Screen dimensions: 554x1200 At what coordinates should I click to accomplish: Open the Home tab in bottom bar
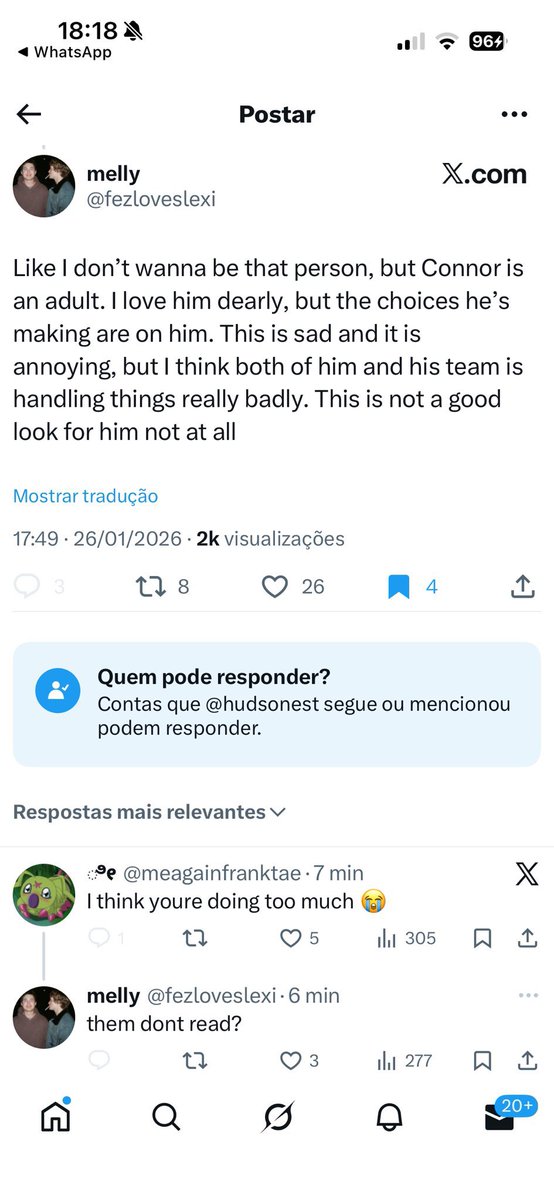coord(55,1116)
